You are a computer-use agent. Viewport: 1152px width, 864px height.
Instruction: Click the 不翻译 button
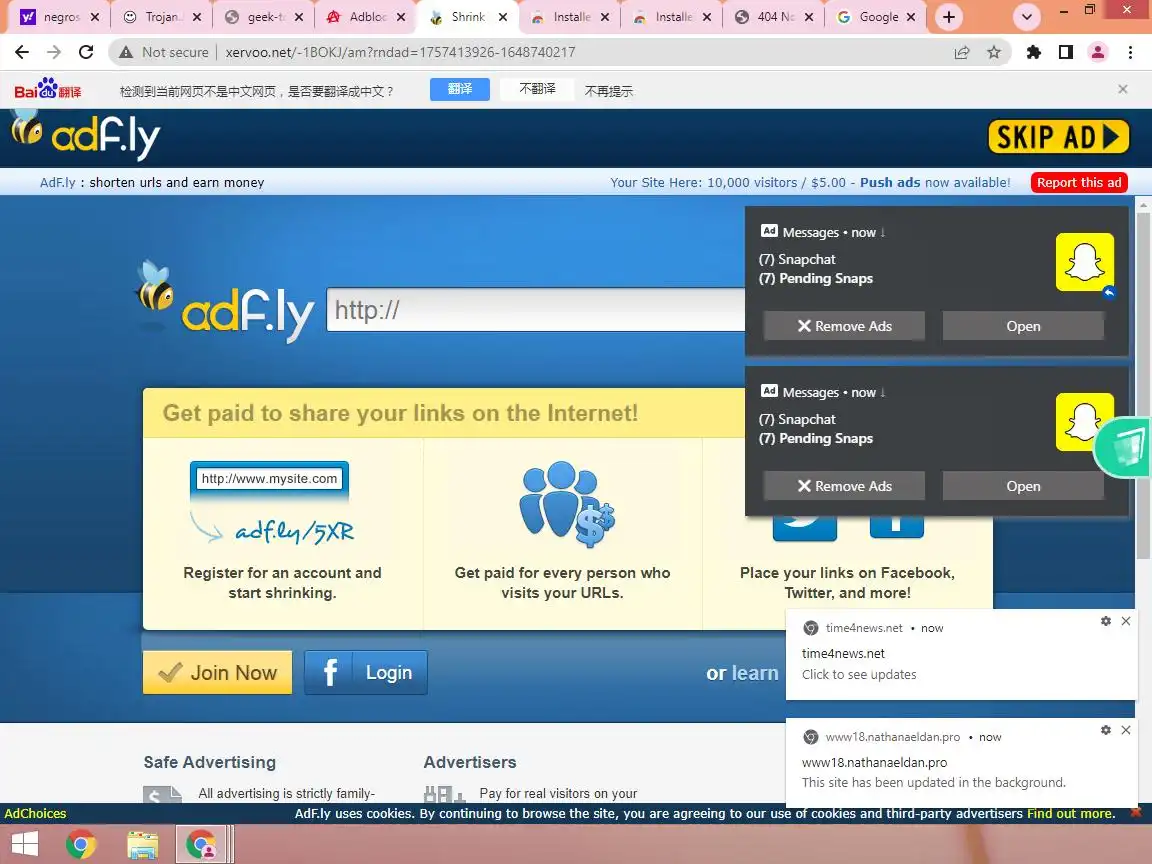pos(537,89)
